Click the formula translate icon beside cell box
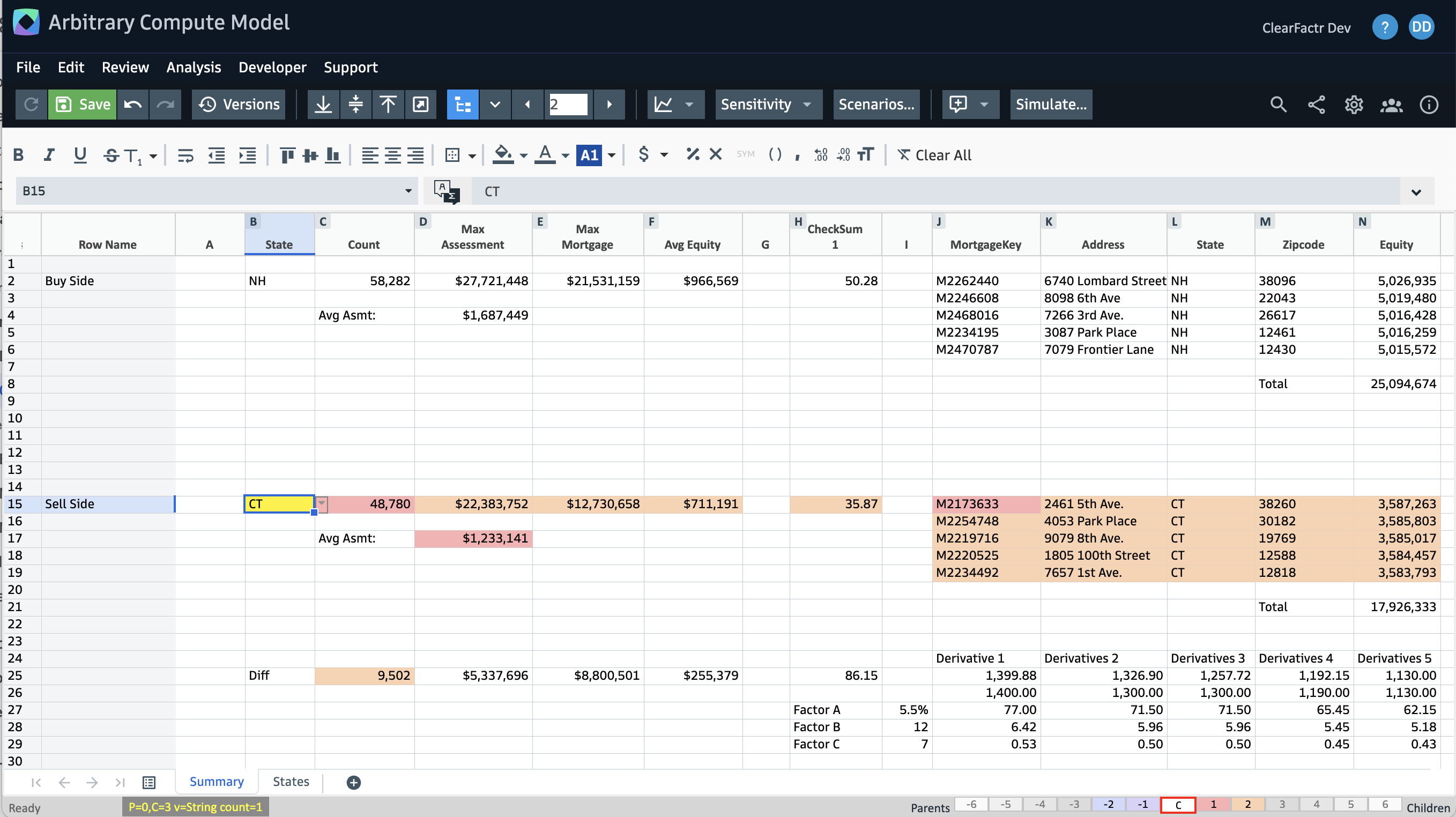Image resolution: width=1456 pixels, height=817 pixels. 447,191
